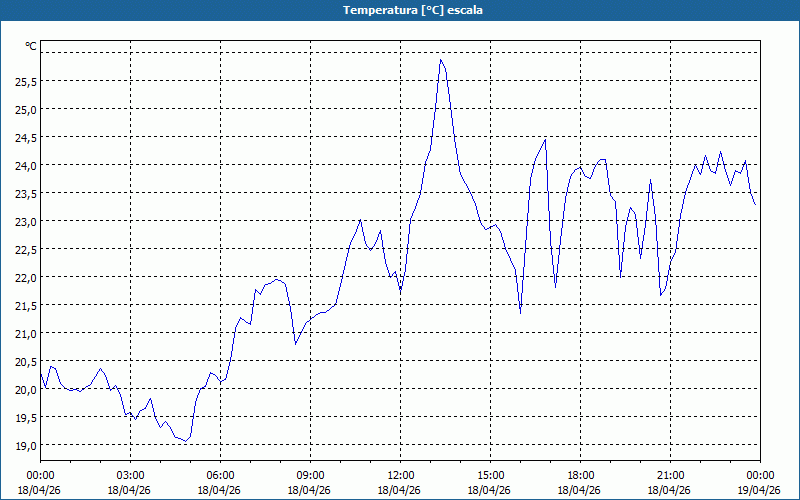Select the 25,5 value on the temperature axis
Viewport: 800px width, 500px height.
pos(26,81)
